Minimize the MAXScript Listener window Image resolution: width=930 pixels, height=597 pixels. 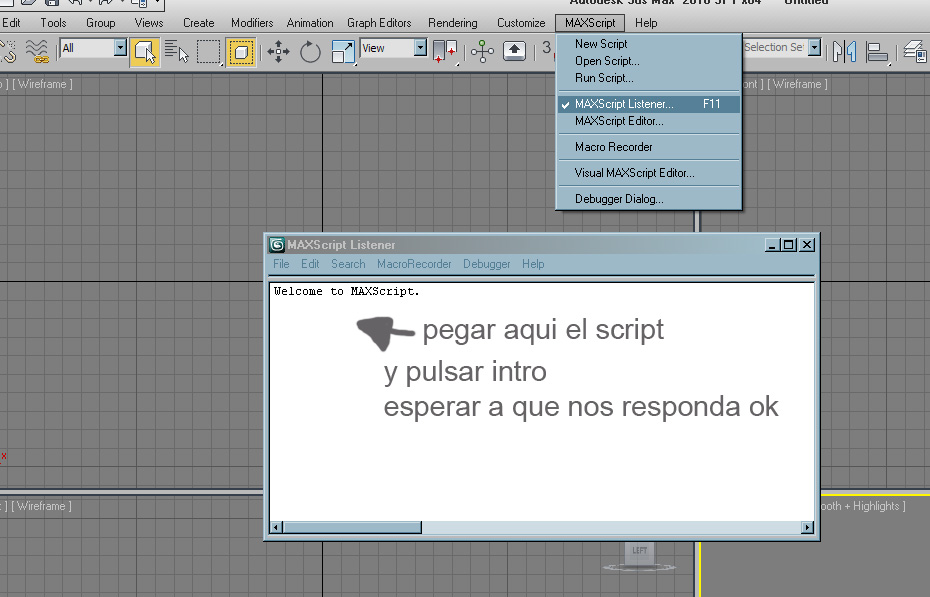coord(772,245)
